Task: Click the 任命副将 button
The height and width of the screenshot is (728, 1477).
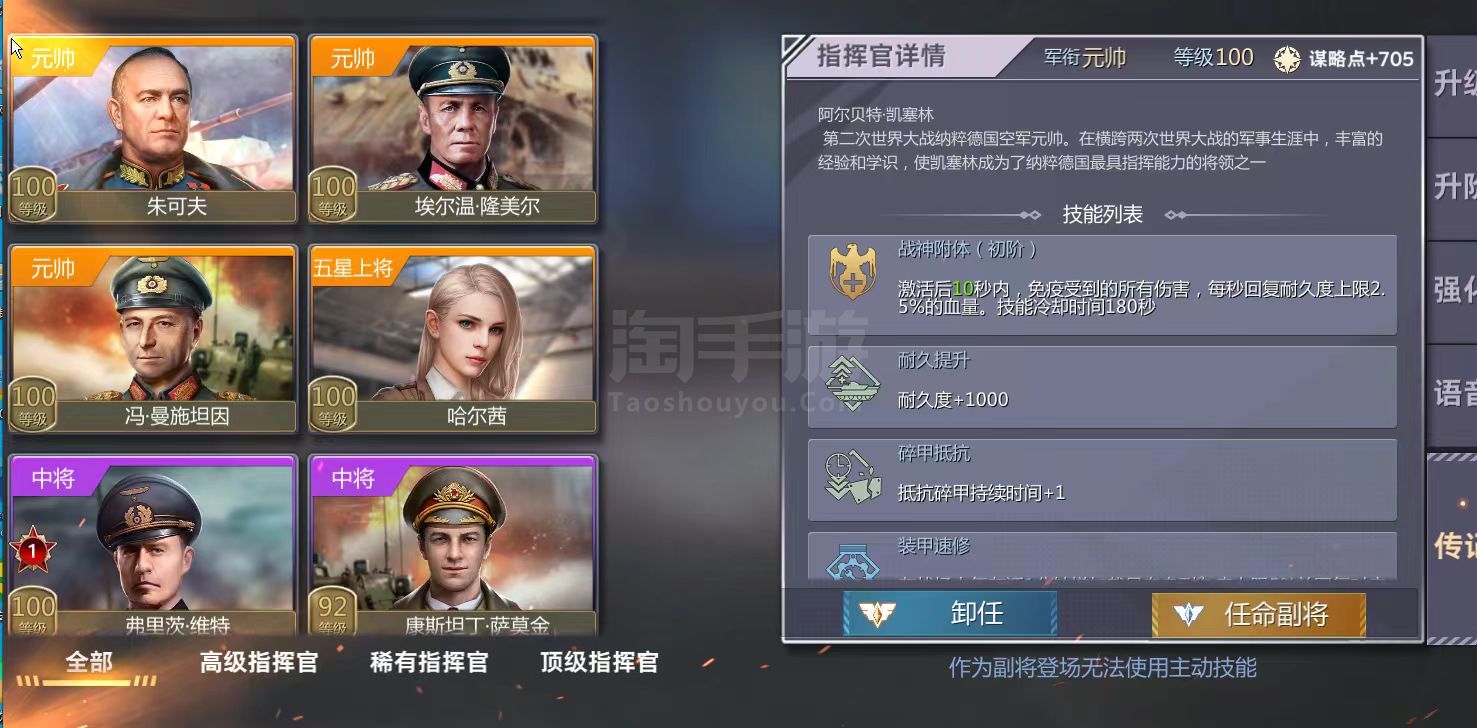Action: point(1258,613)
